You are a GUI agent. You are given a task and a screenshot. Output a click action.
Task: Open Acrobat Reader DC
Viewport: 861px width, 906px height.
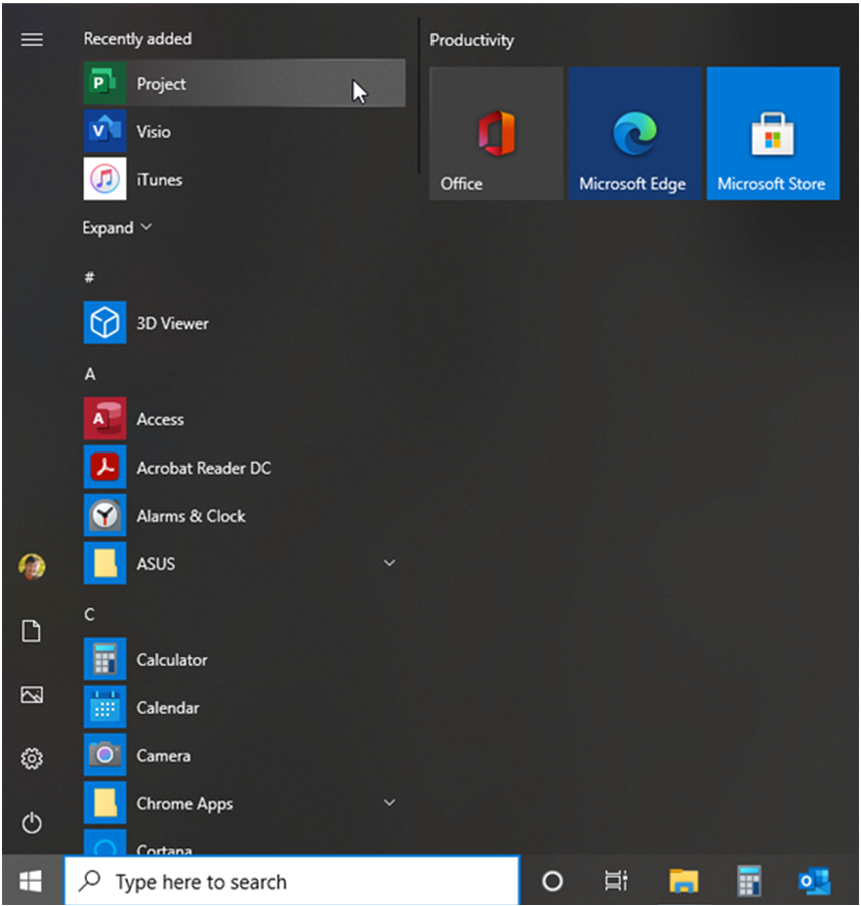(203, 468)
